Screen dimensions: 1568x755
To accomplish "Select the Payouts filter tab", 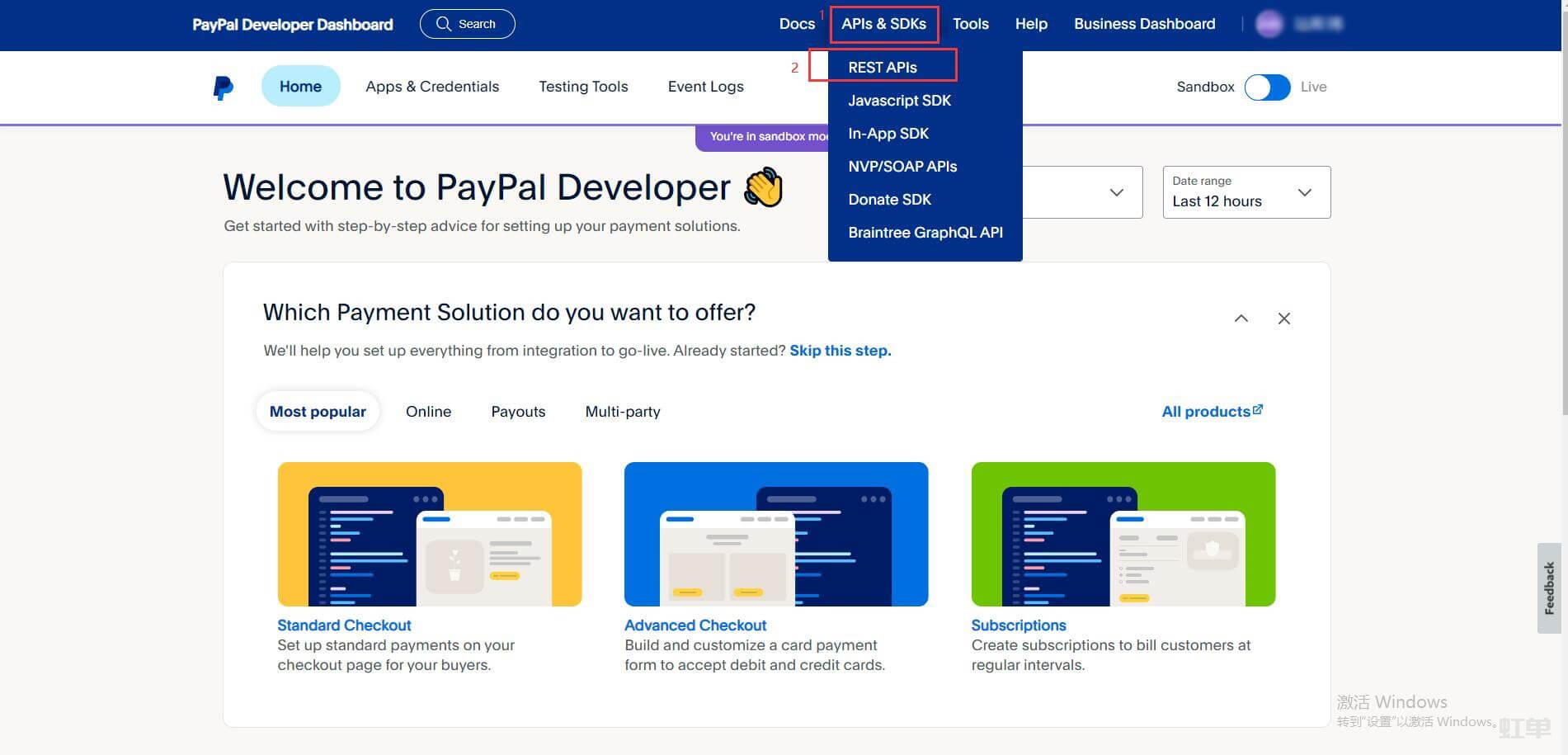I will pyautogui.click(x=518, y=411).
